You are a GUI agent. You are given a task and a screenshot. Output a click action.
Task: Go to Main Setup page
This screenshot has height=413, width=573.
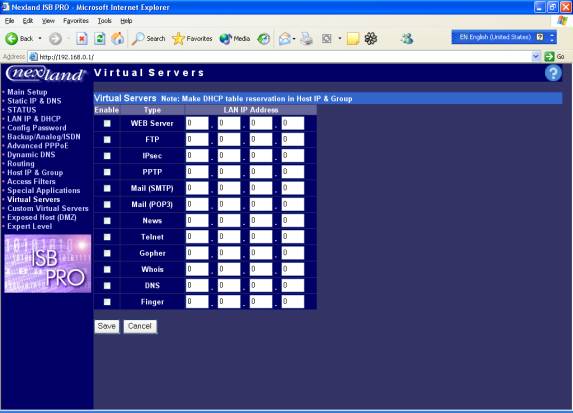[27, 92]
